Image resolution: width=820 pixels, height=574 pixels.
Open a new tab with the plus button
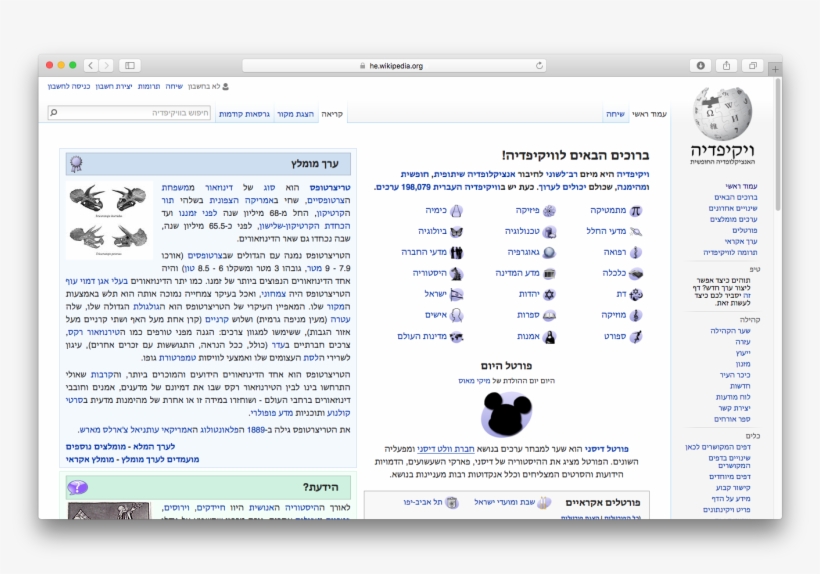775,68
